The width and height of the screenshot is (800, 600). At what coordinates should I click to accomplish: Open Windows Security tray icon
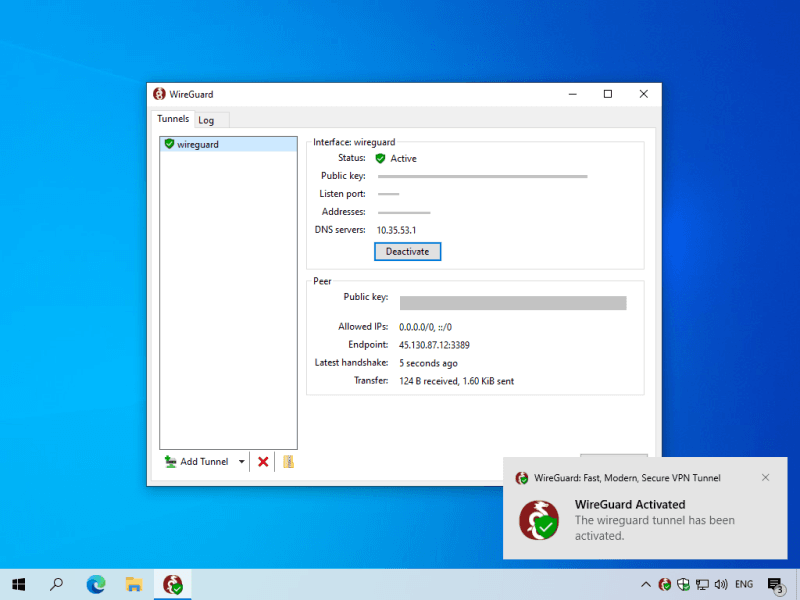(x=684, y=584)
